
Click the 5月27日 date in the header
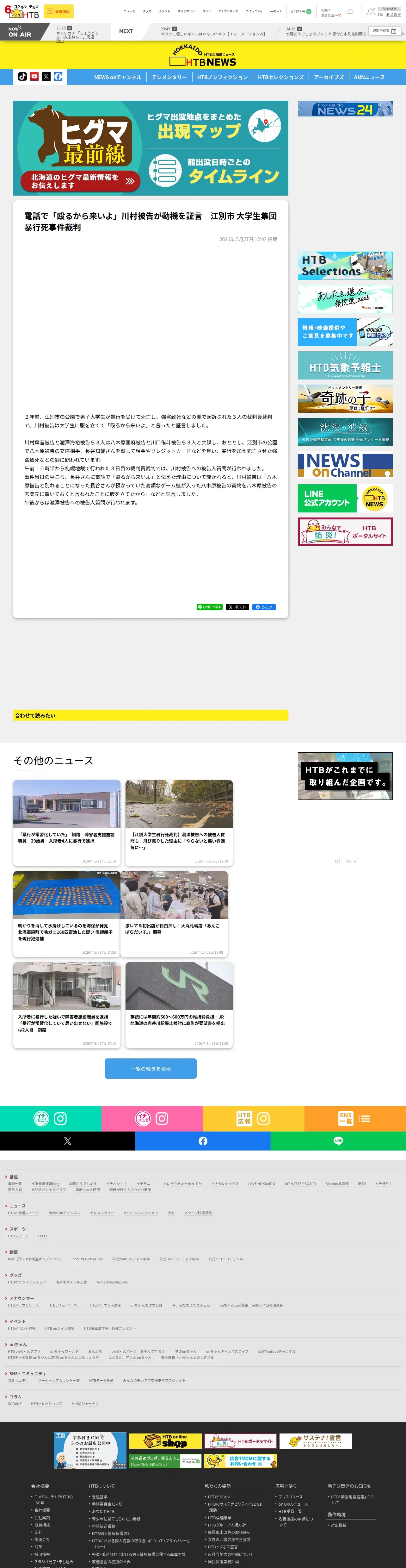point(298,12)
